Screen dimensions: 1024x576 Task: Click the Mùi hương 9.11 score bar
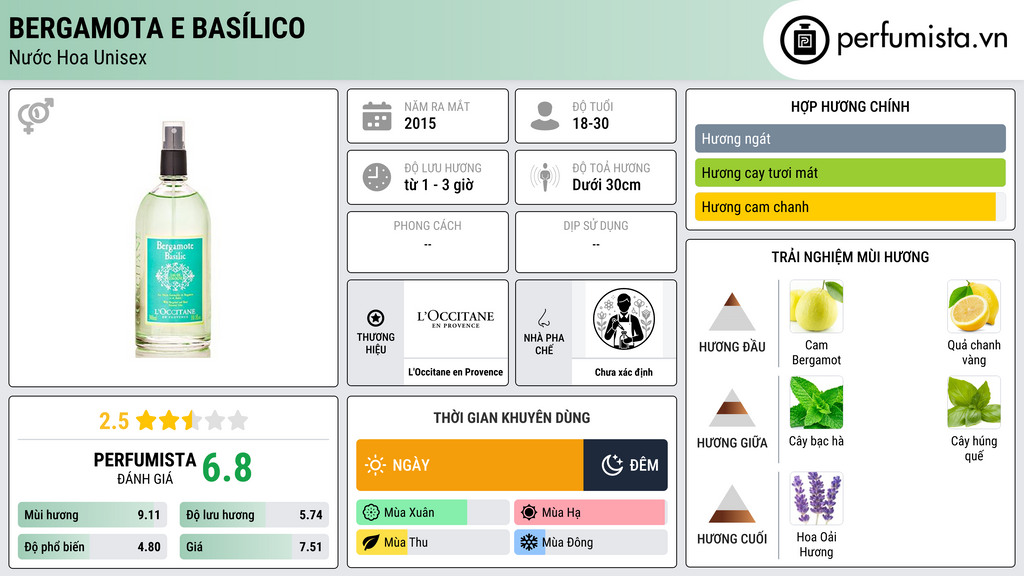[92, 515]
